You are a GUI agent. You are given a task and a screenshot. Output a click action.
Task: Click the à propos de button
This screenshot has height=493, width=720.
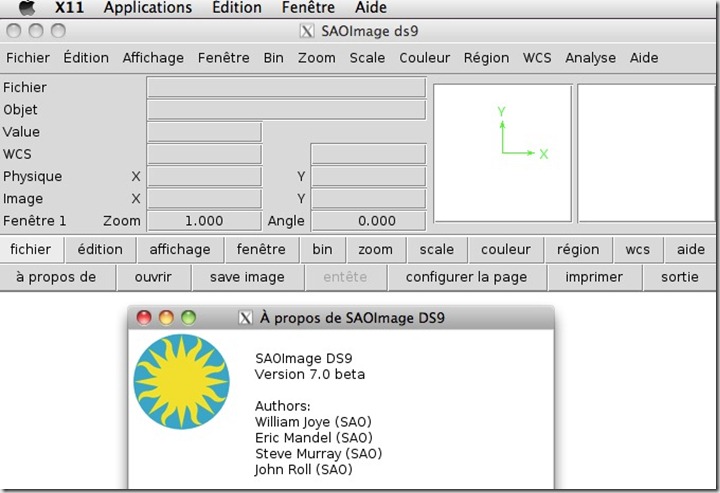[56, 277]
